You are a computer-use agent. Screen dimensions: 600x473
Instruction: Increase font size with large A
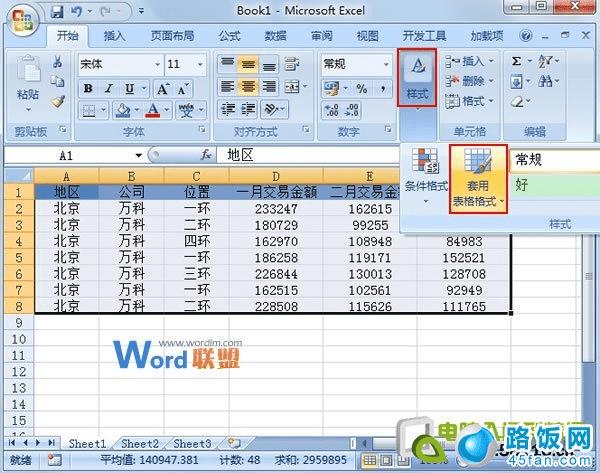pyautogui.click(x=163, y=89)
